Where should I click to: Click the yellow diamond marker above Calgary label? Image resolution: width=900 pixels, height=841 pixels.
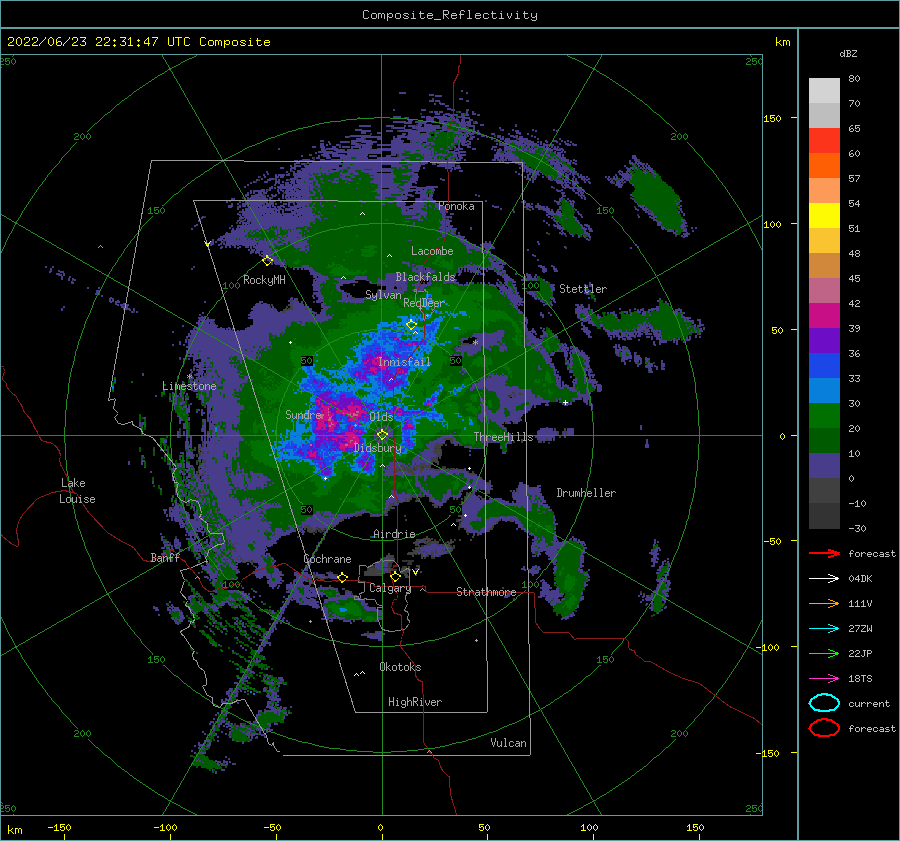(x=395, y=576)
